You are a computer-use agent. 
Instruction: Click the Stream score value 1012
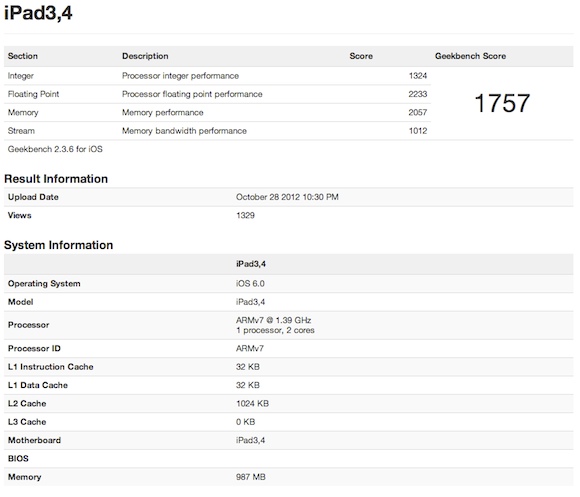click(x=418, y=131)
